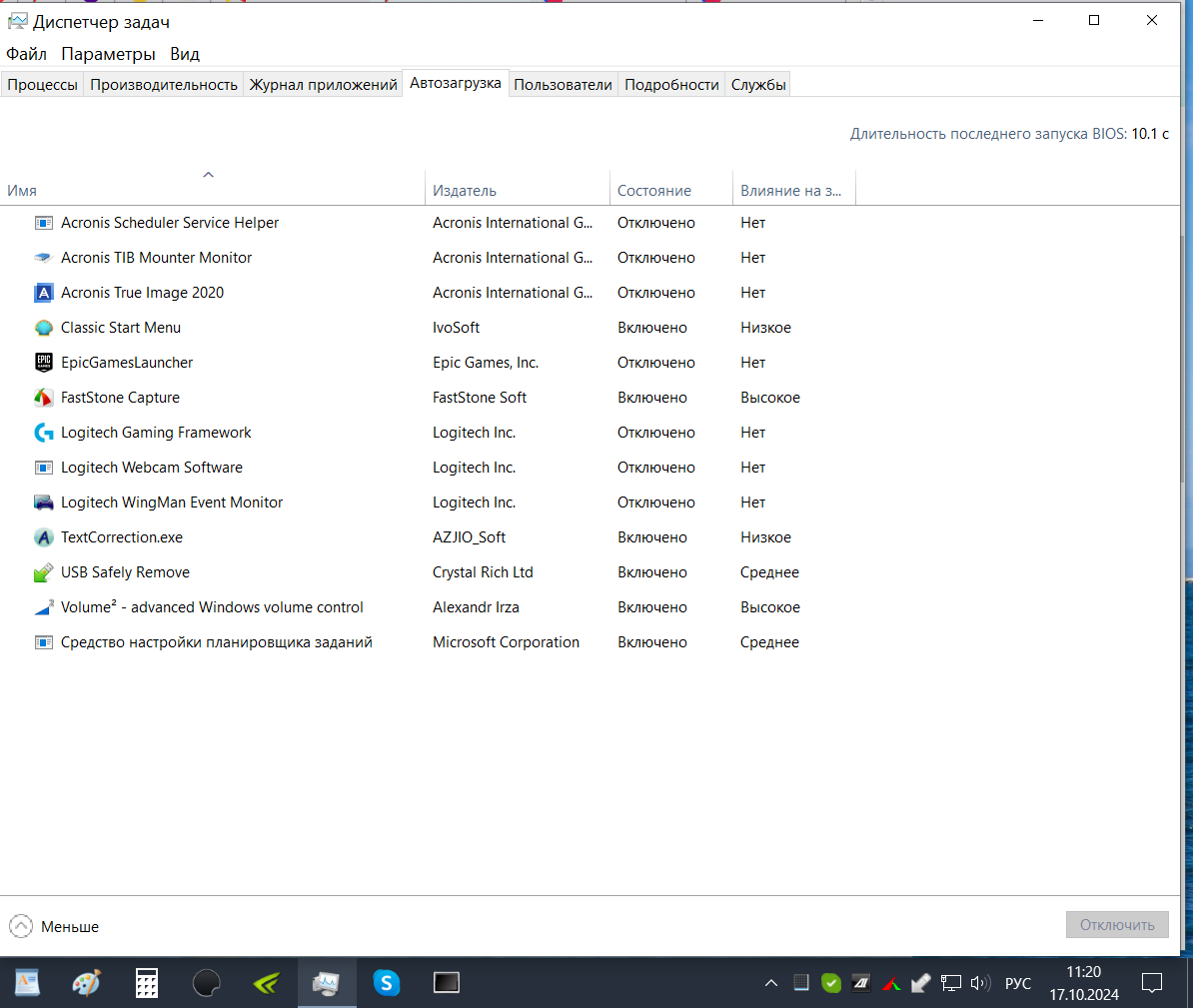The height and width of the screenshot is (1008, 1193).
Task: Click the TextCorrection.exe icon
Action: [x=43, y=537]
